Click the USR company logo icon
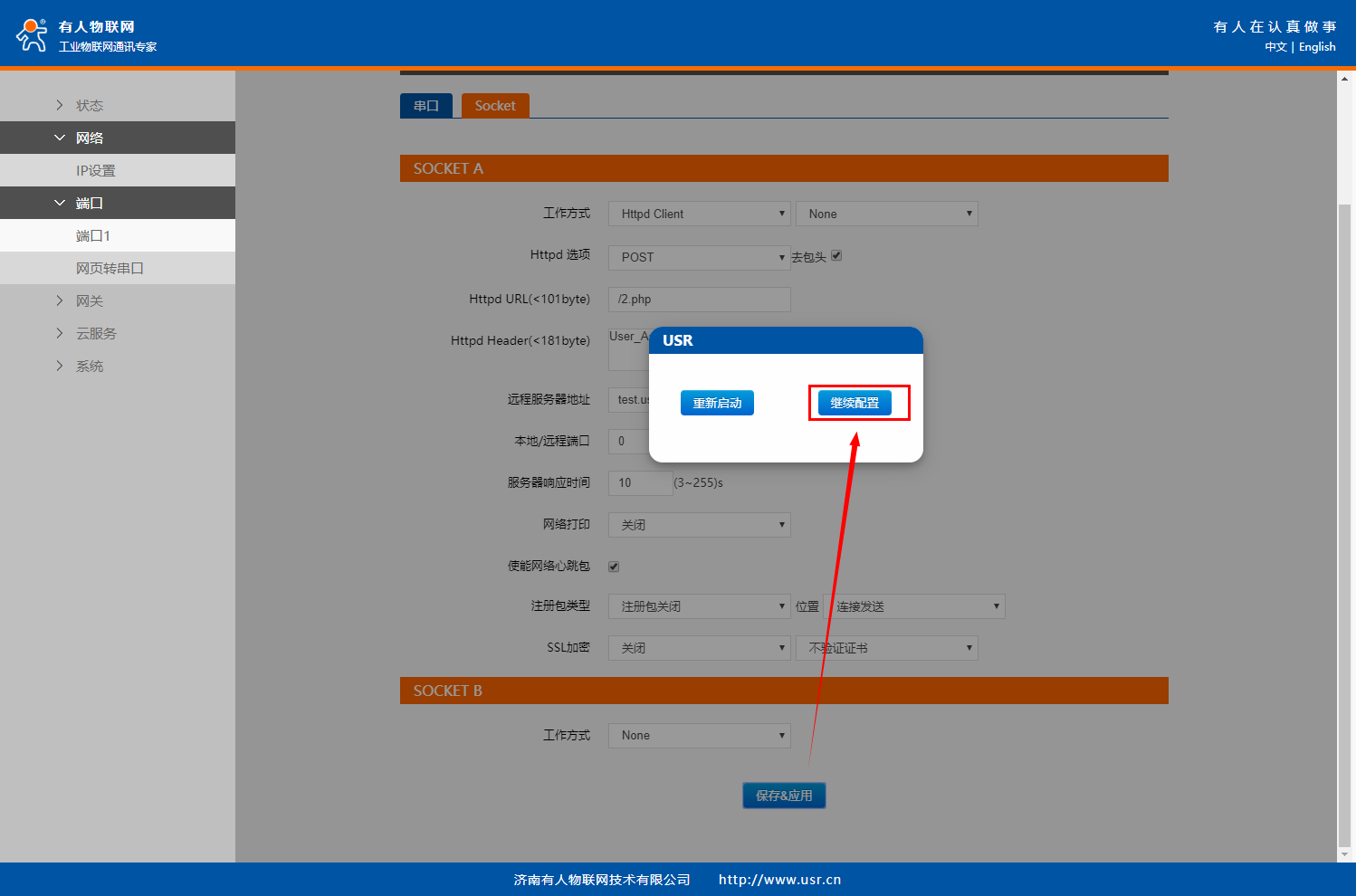Image resolution: width=1356 pixels, height=896 pixels. tap(32, 34)
